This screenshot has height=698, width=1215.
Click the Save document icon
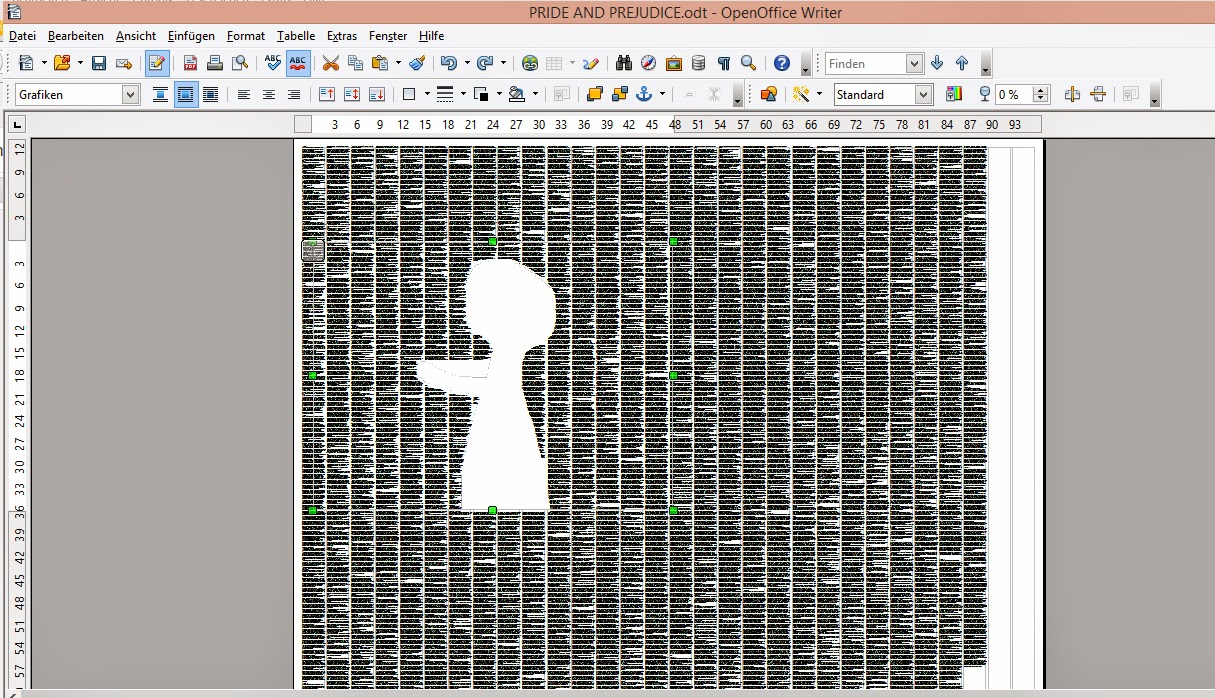(x=99, y=63)
